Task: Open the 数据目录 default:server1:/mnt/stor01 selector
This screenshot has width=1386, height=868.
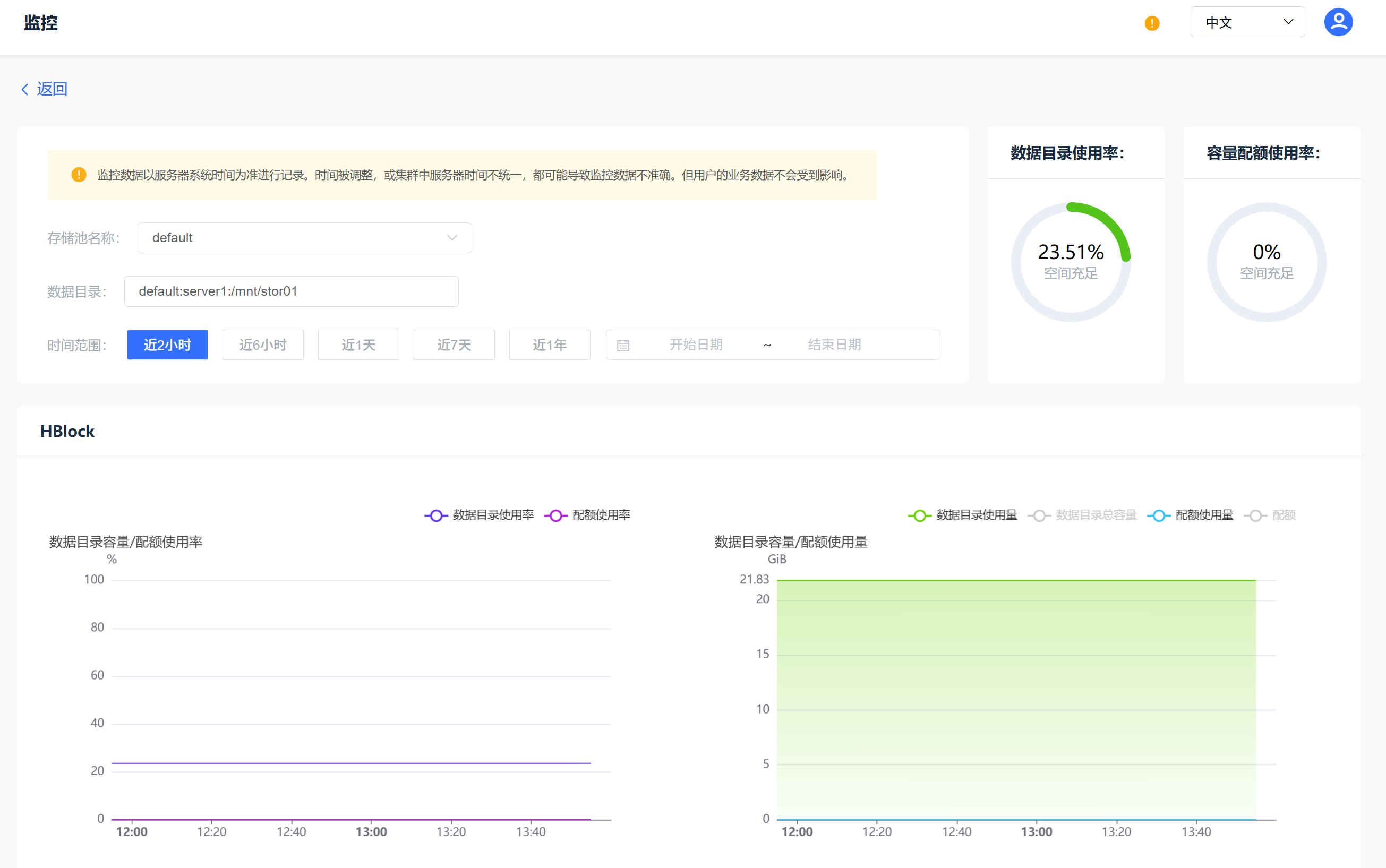Action: coord(291,291)
